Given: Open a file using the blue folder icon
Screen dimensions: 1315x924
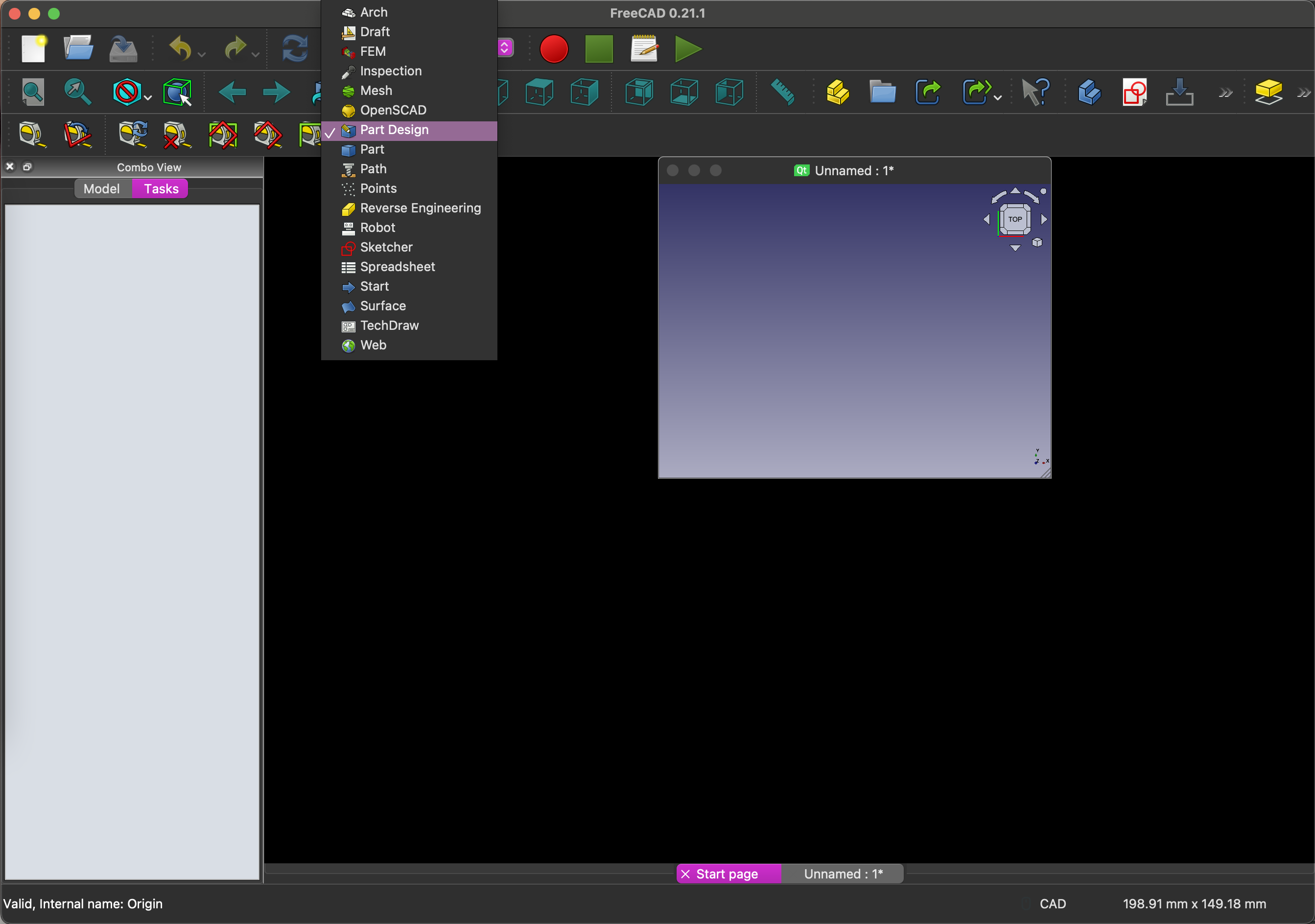Looking at the screenshot, I should click(x=78, y=48).
